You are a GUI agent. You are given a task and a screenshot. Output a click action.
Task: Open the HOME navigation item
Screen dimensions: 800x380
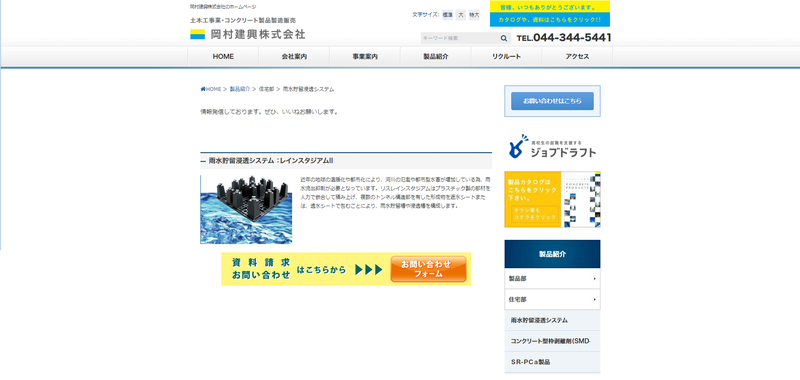(223, 57)
